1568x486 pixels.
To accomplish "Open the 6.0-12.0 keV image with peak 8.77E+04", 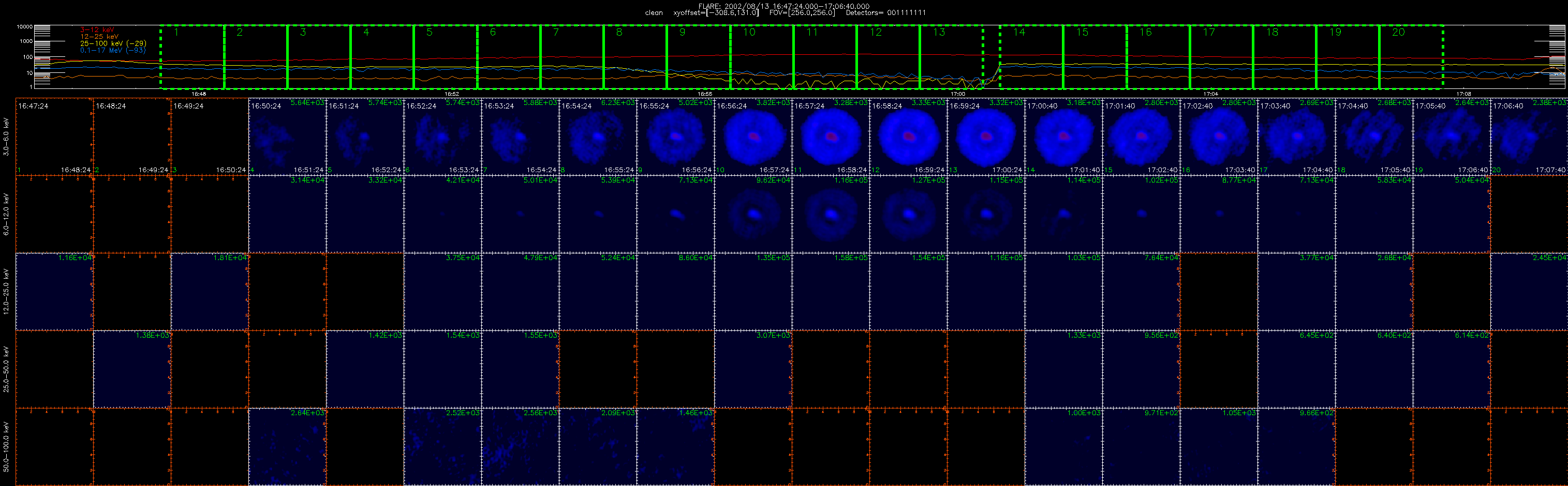I will (x=1219, y=214).
